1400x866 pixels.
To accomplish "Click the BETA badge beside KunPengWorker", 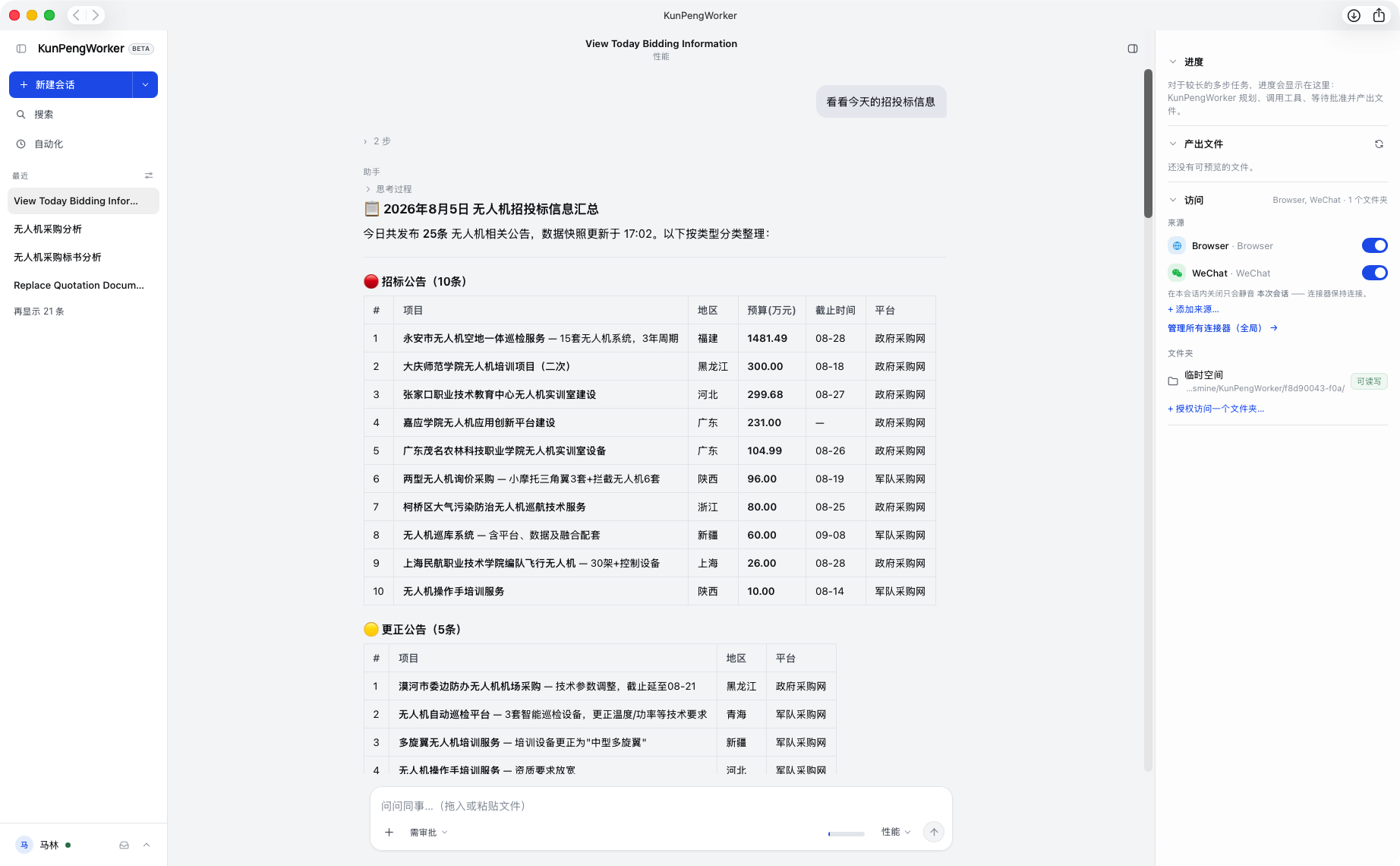I will coord(141,49).
